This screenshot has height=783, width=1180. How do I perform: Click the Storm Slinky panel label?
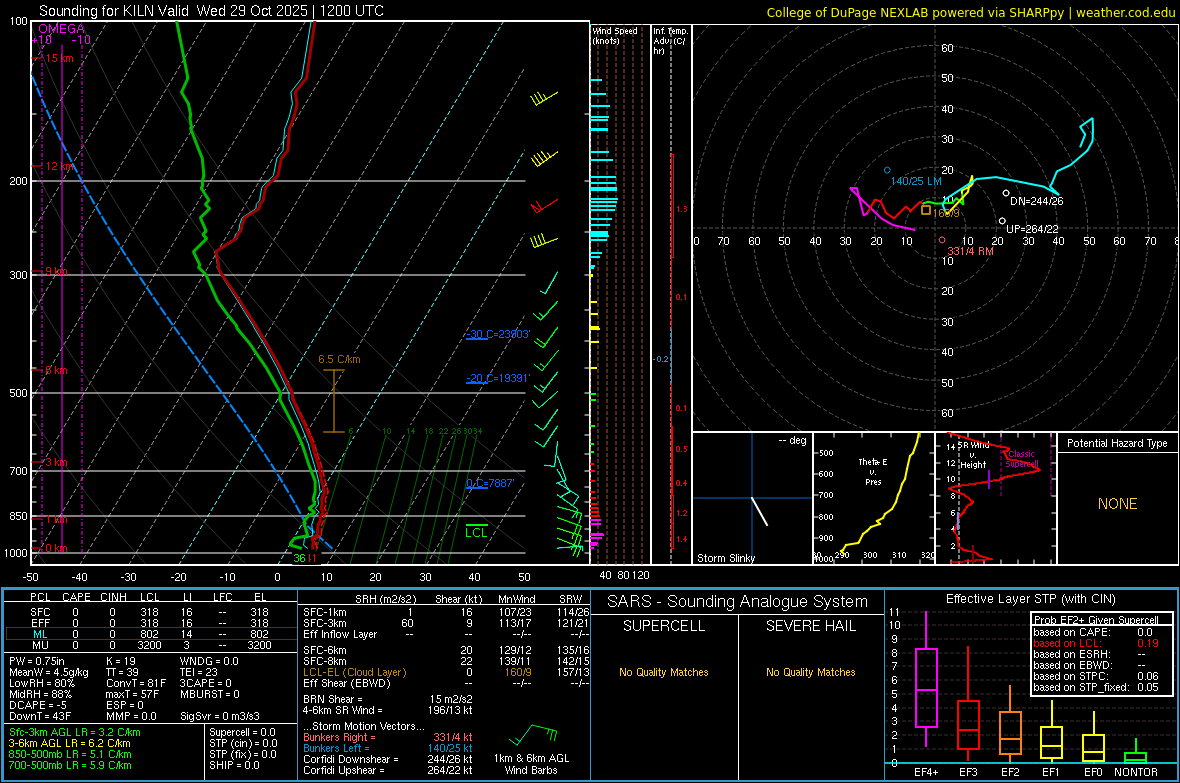[725, 558]
